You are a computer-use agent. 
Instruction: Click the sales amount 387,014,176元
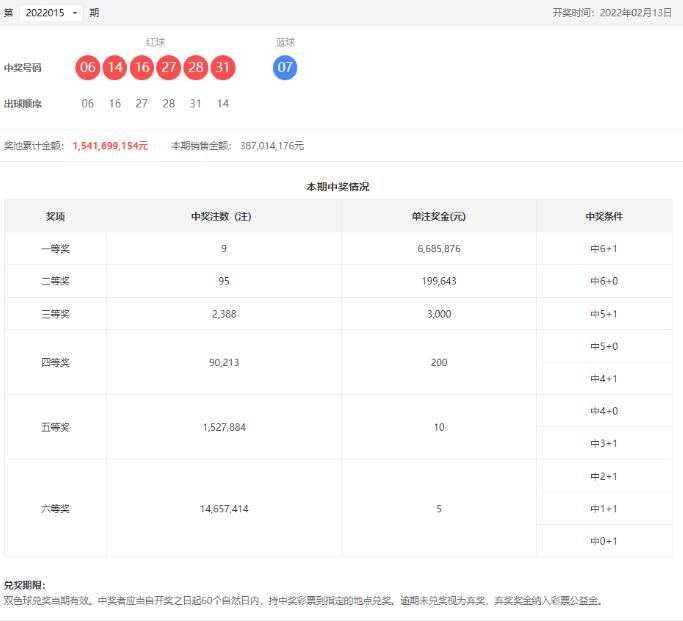272,145
